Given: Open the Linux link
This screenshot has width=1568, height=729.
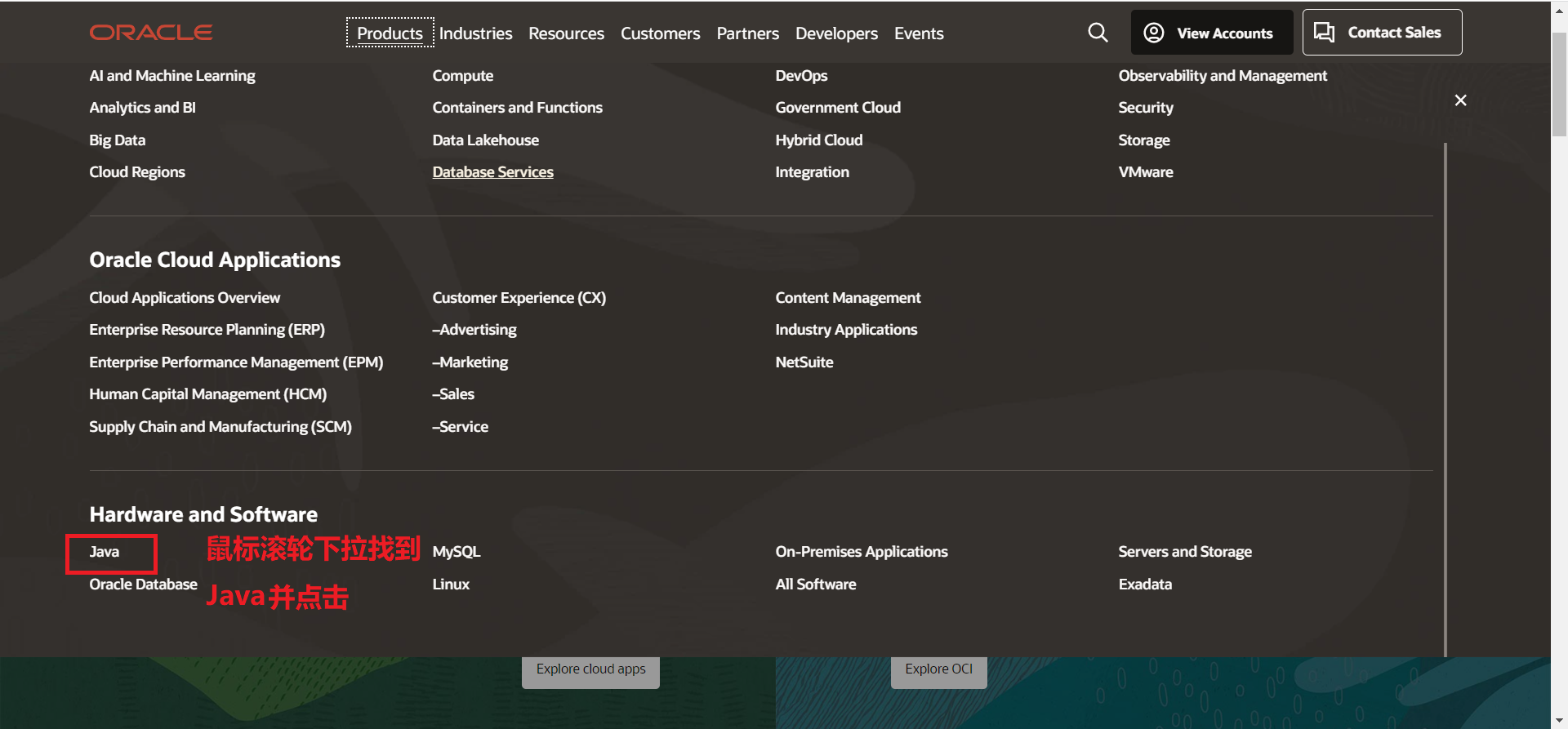Looking at the screenshot, I should [451, 585].
